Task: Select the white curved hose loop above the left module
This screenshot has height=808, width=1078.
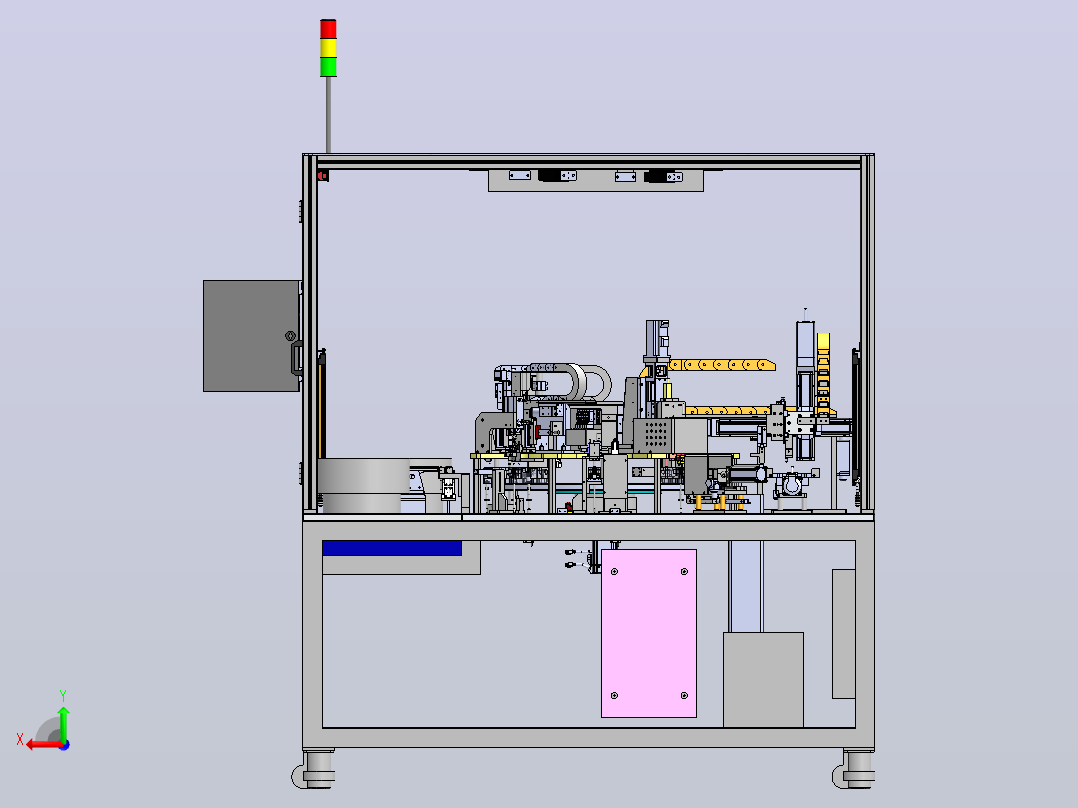Action: 578,382
